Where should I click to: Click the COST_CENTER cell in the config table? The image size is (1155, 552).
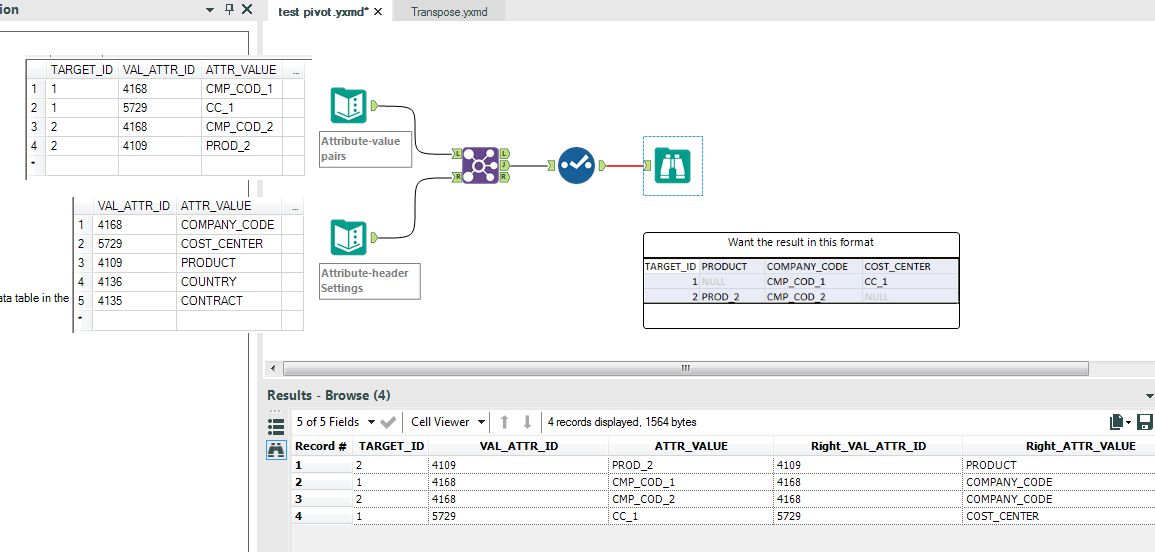(229, 243)
